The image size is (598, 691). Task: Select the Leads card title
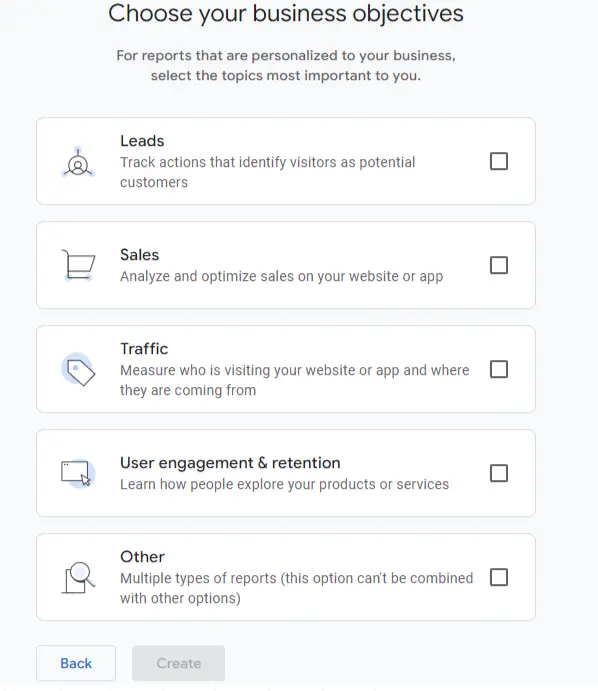[x=142, y=141]
